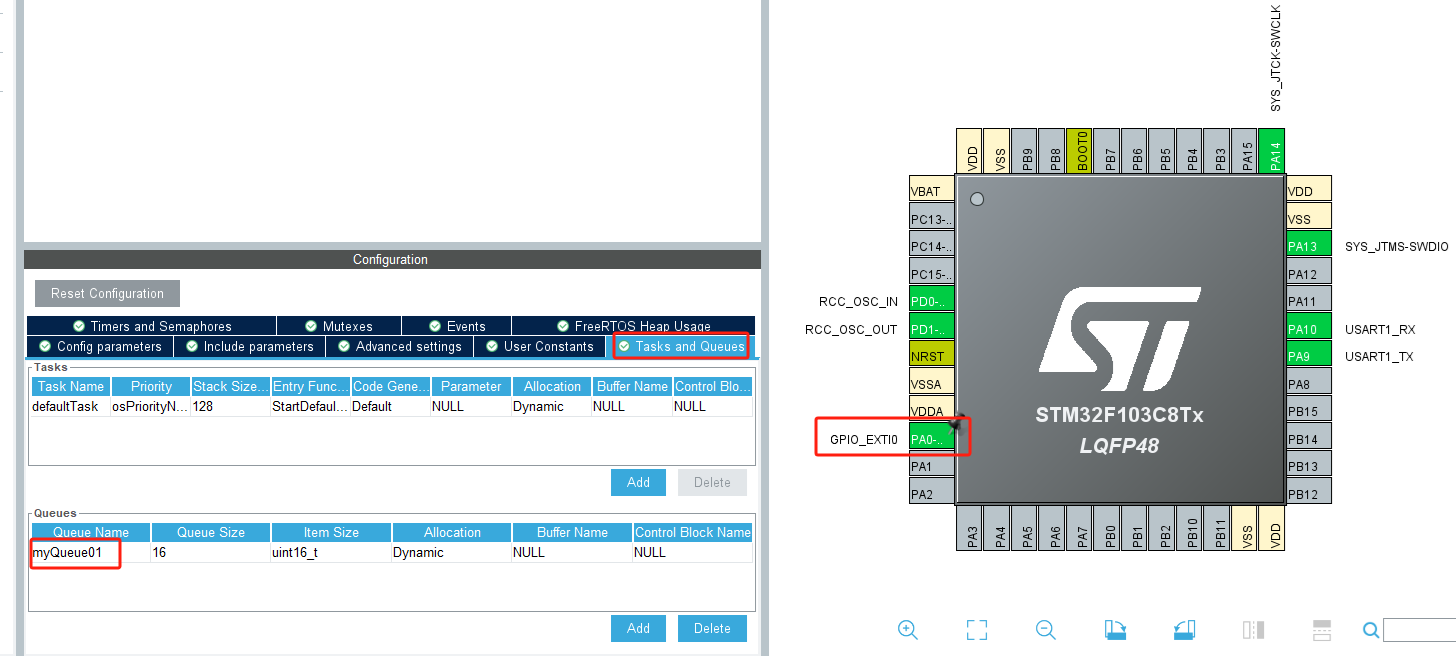Viewport: 1456px width, 656px height.
Task: Click pin PA14 for SYS_JTCK-SWCLK
Action: 1271,151
